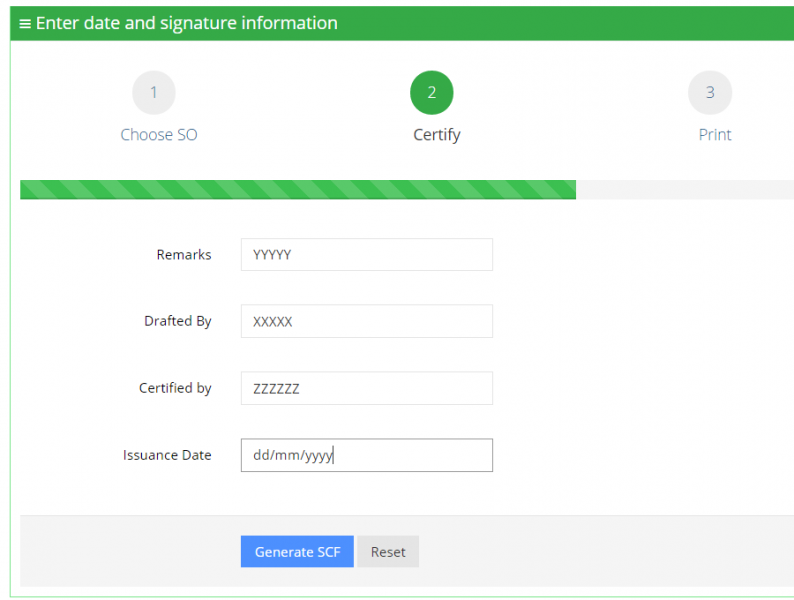Click the Certified by label

click(175, 388)
